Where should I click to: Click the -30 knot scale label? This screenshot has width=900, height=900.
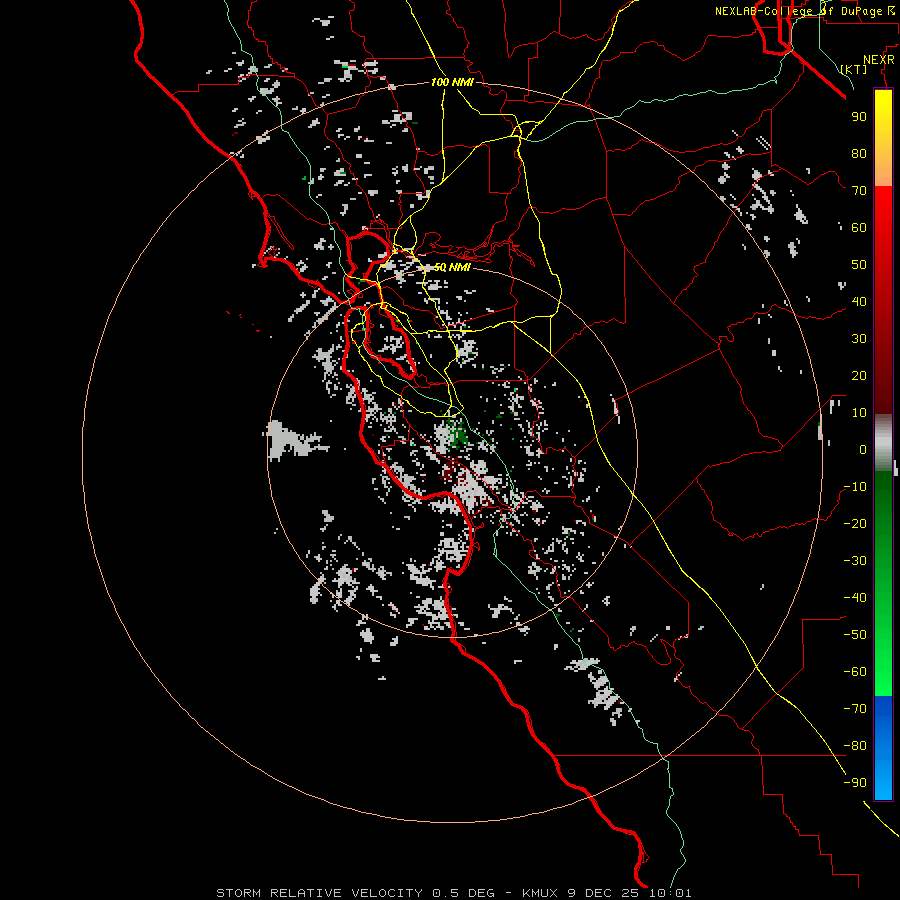pyautogui.click(x=855, y=561)
